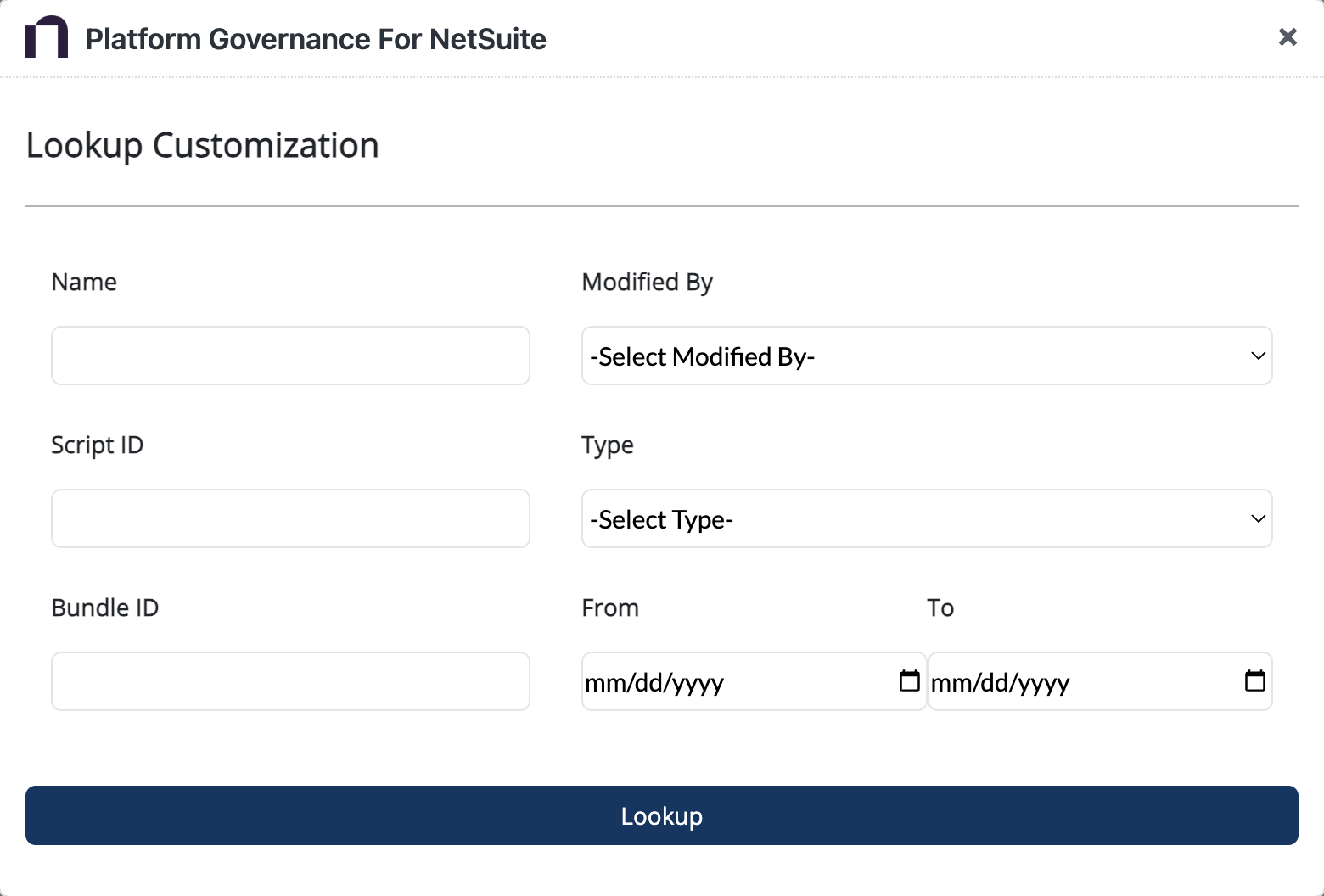Viewport: 1324px width, 896px height.
Task: Click the chevron on Modified By dropdown
Action: tap(1259, 356)
